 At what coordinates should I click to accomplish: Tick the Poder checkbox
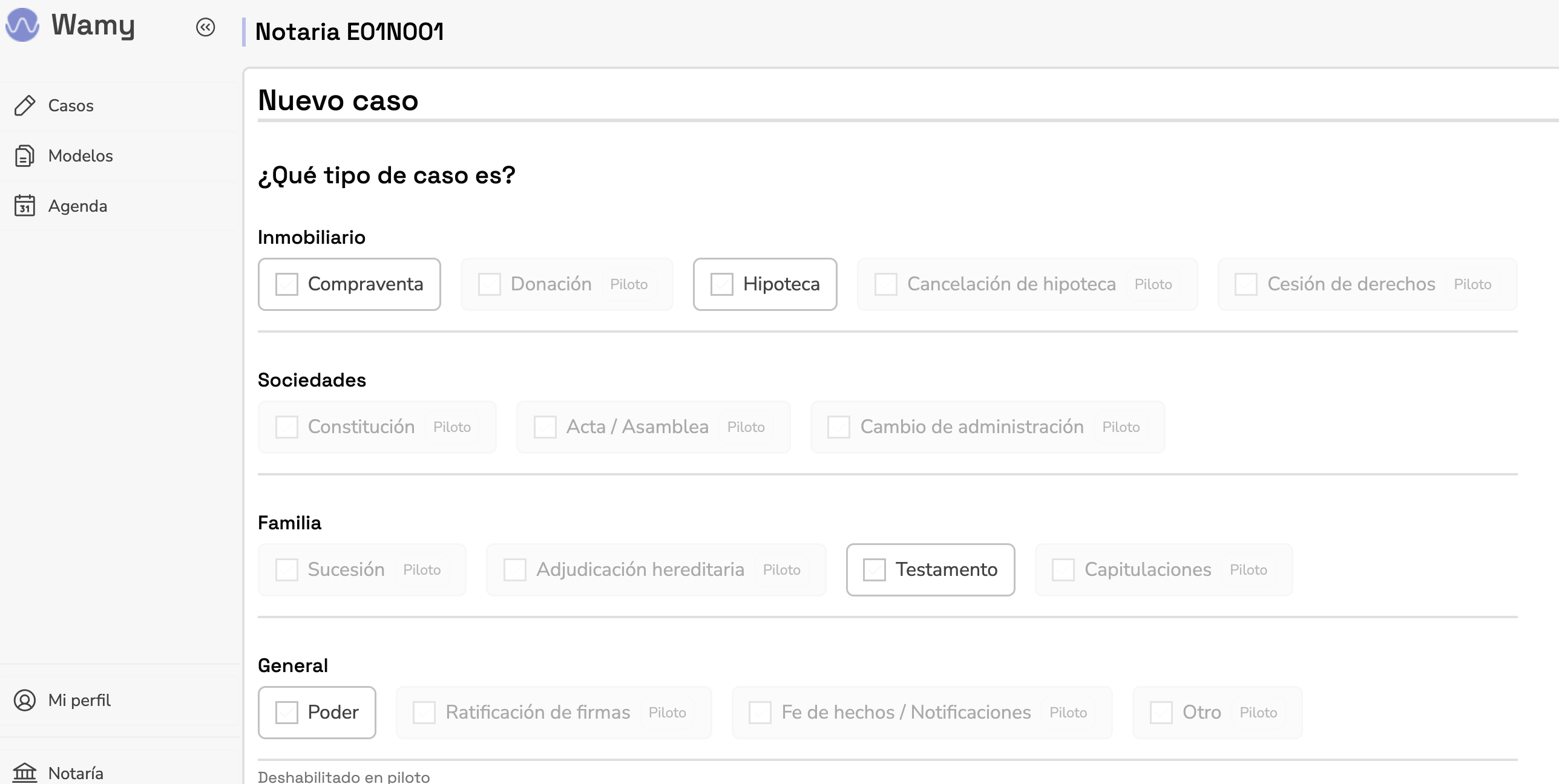pos(286,712)
